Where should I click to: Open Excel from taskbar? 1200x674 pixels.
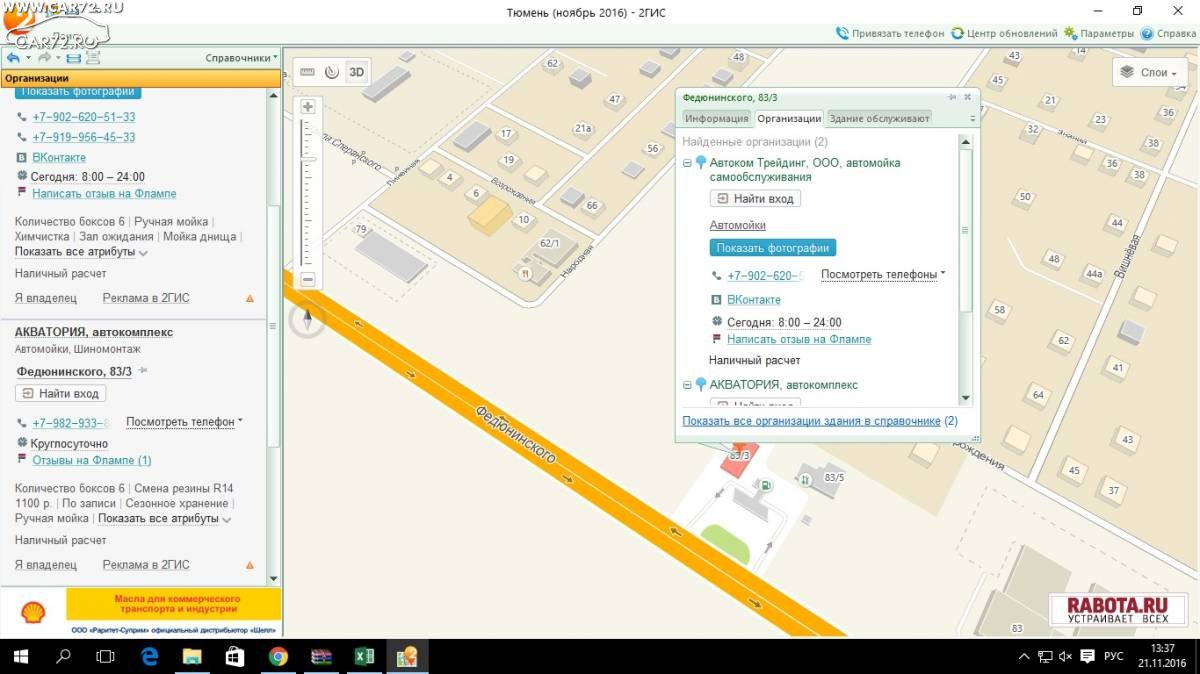click(x=364, y=656)
